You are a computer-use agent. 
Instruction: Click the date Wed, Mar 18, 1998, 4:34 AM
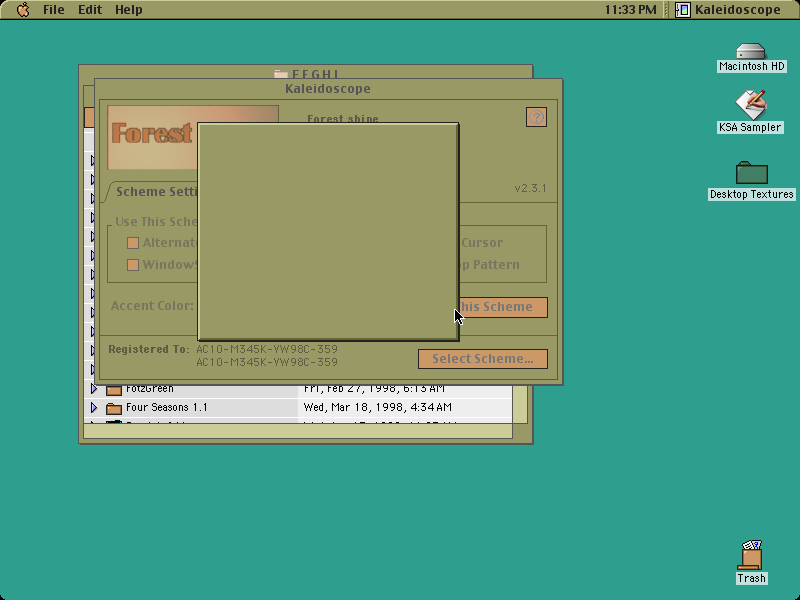(378, 407)
